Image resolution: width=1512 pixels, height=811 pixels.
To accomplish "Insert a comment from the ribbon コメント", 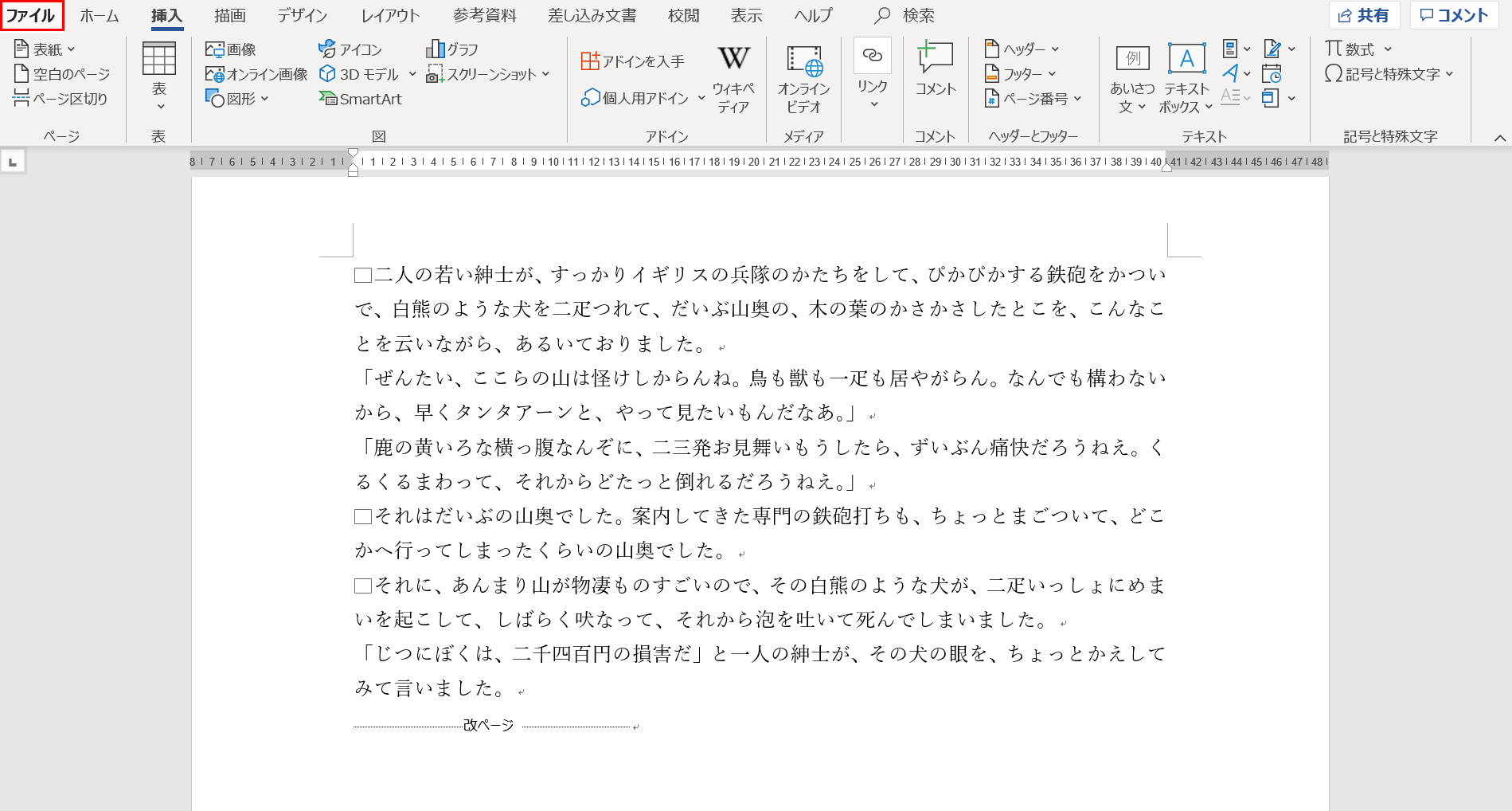I will point(936,70).
